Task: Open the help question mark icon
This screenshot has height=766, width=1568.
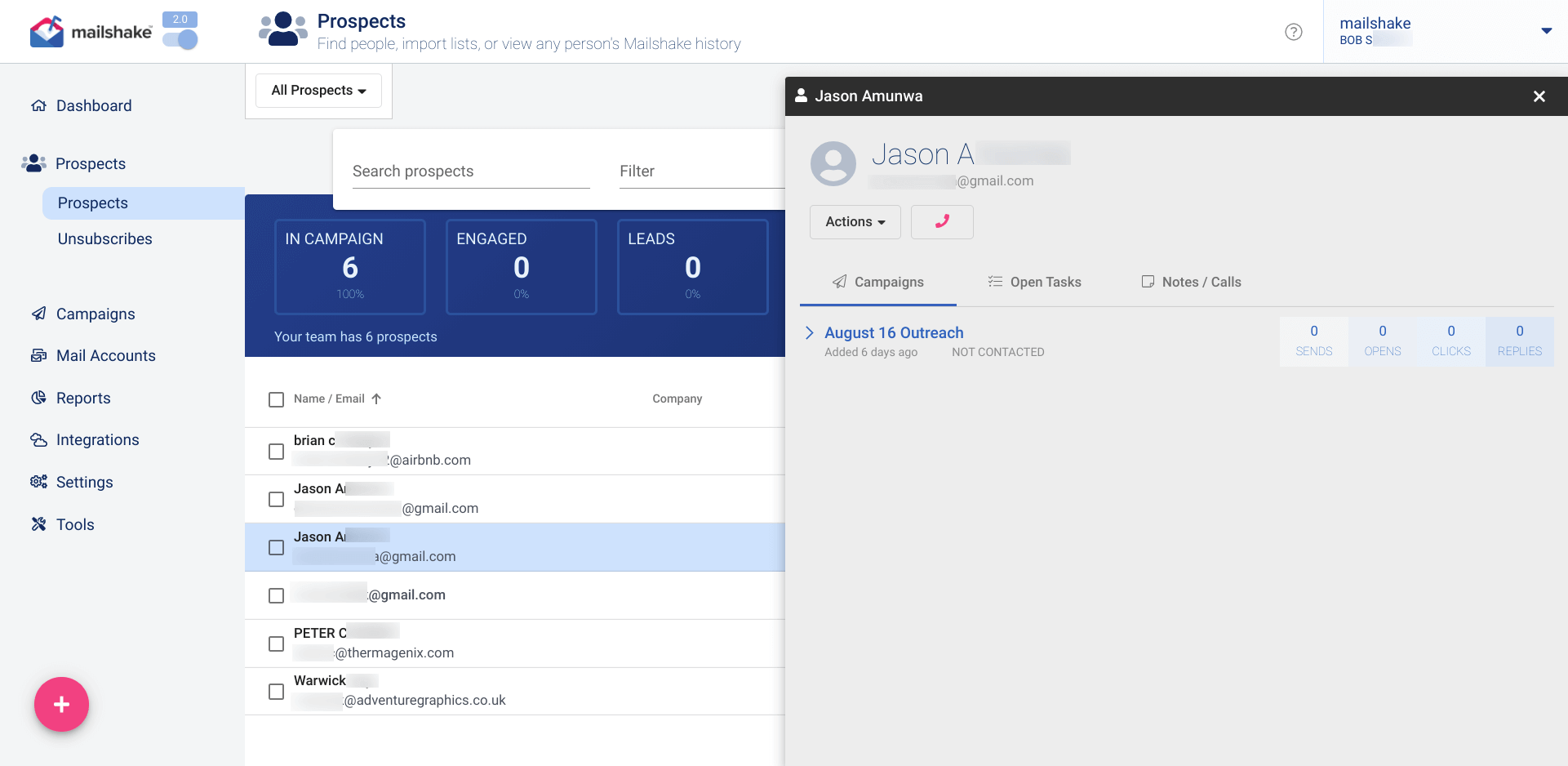Action: click(x=1293, y=32)
